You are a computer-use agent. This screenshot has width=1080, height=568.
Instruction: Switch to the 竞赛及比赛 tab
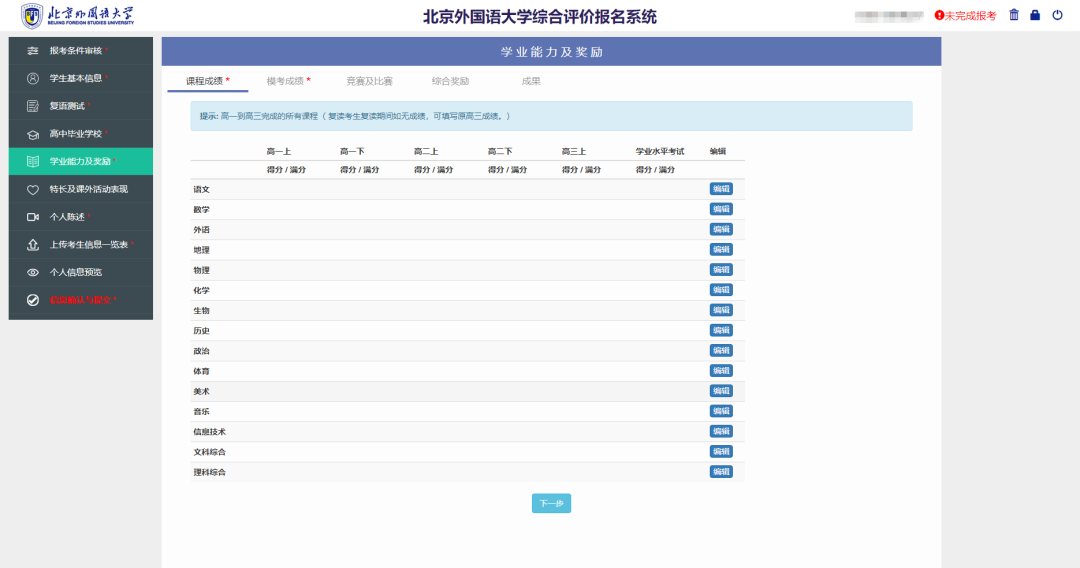(x=369, y=81)
